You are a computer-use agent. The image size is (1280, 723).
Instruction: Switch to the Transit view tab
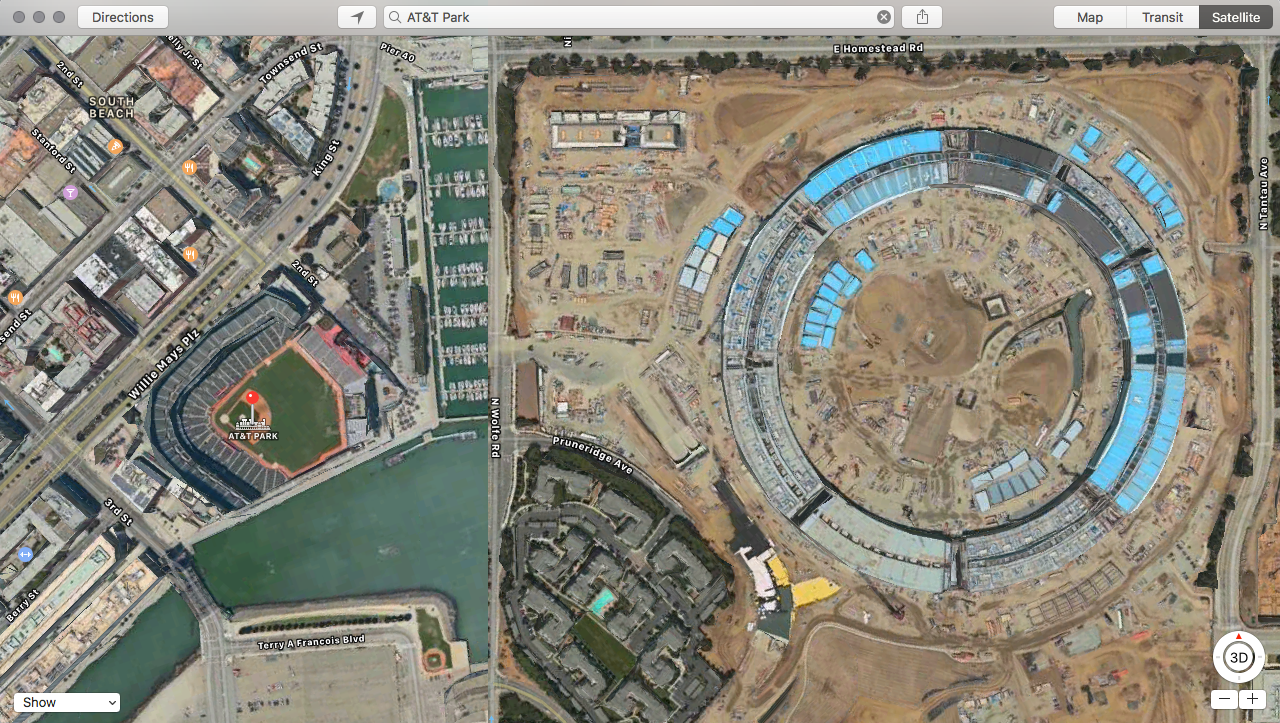click(x=1163, y=17)
